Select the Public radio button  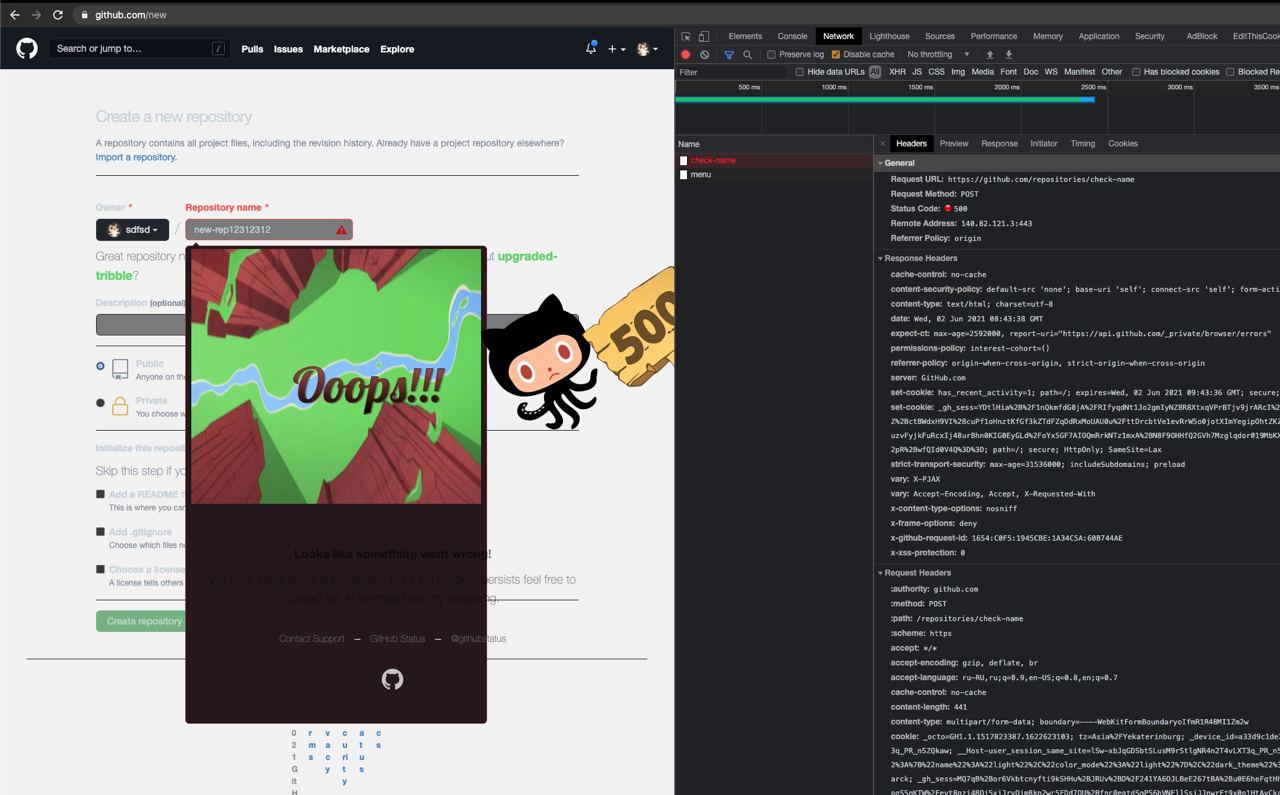(x=100, y=366)
